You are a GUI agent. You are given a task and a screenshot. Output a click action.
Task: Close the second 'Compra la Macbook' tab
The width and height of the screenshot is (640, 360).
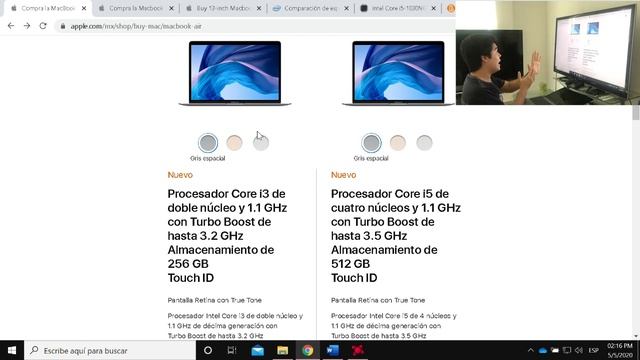pyautogui.click(x=171, y=8)
